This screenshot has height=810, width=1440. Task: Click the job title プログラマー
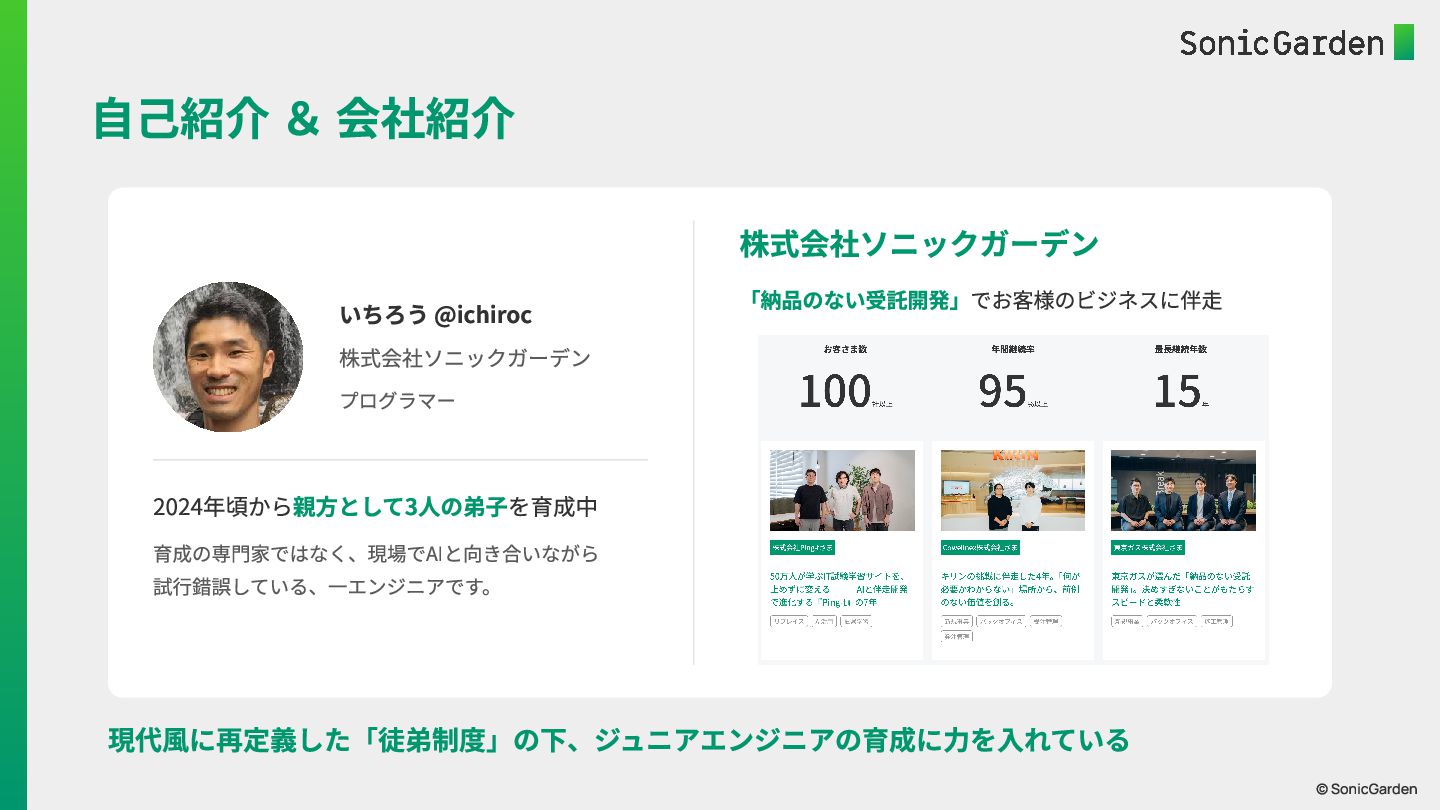coord(398,401)
